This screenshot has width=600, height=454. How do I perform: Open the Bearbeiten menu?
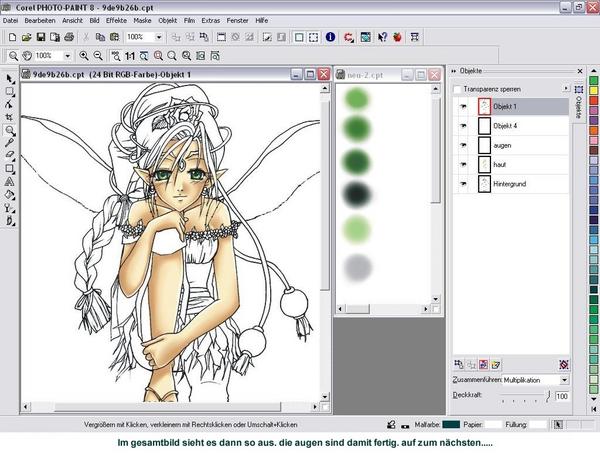pyautogui.click(x=40, y=21)
